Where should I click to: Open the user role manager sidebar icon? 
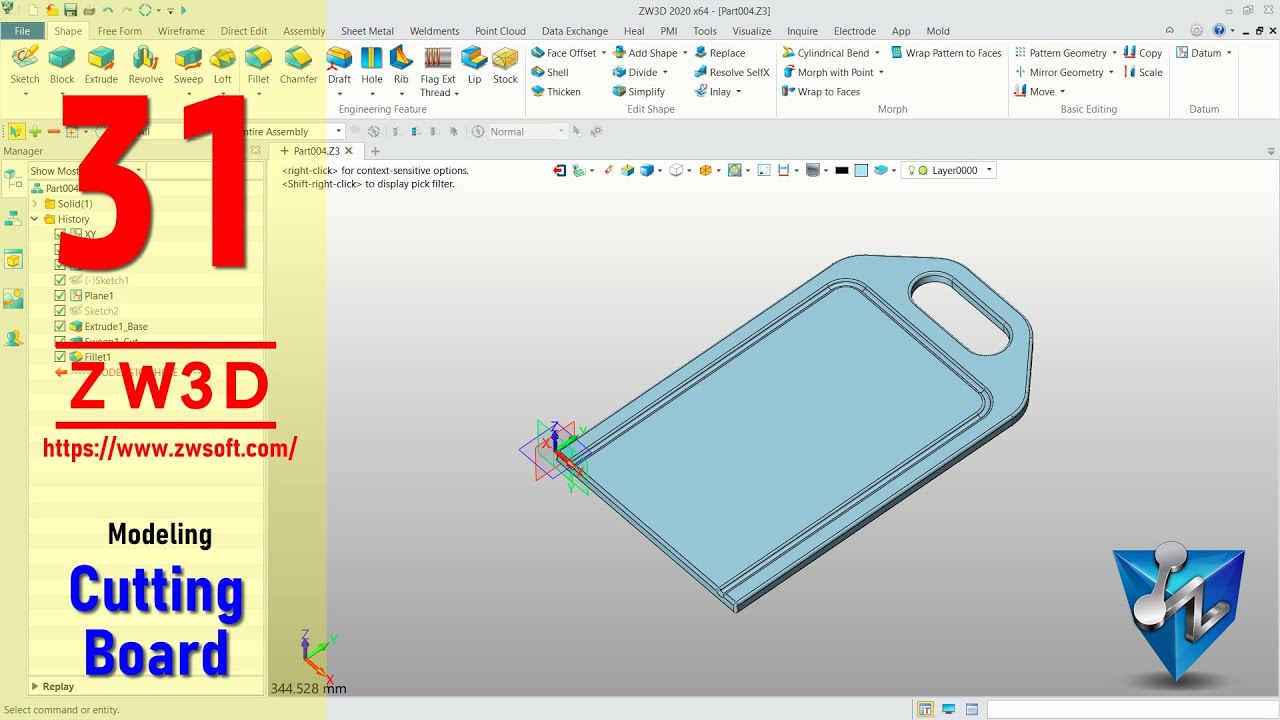tap(13, 338)
